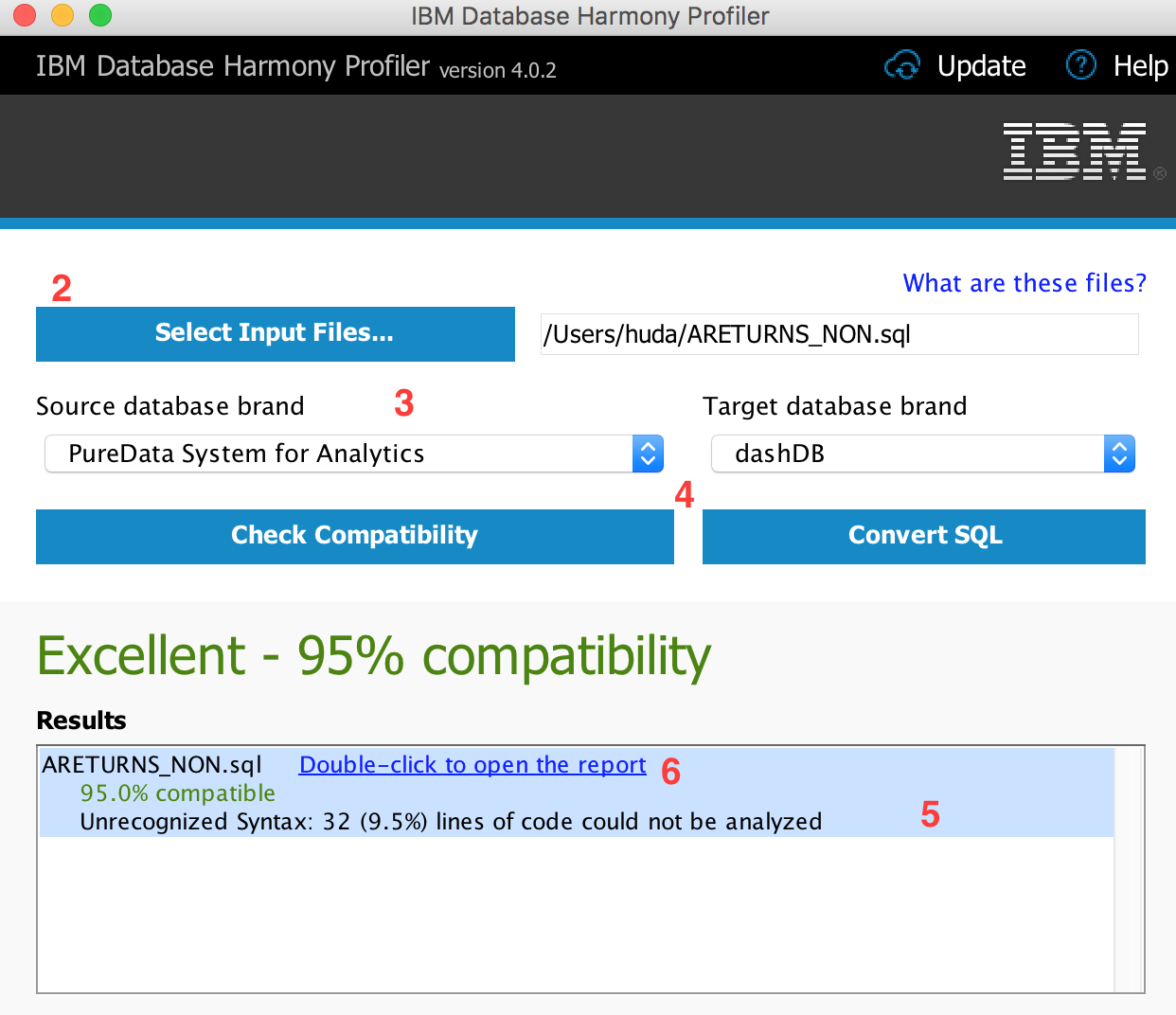Open 'Double-click to open the report' link
Viewport: 1176px width, 1015px height.
(x=472, y=765)
